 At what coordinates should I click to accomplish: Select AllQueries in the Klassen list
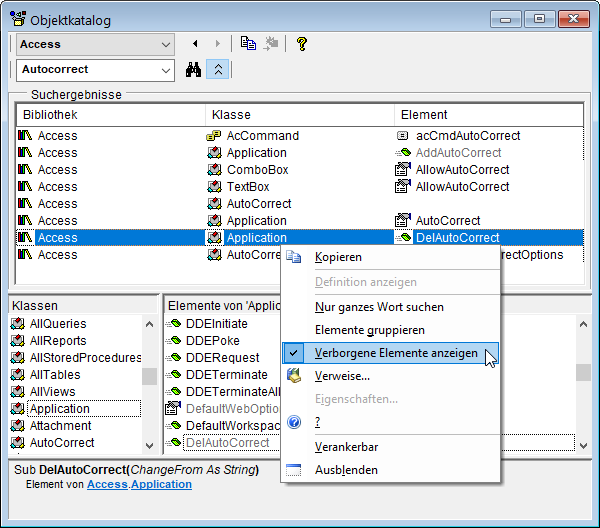tap(58, 324)
